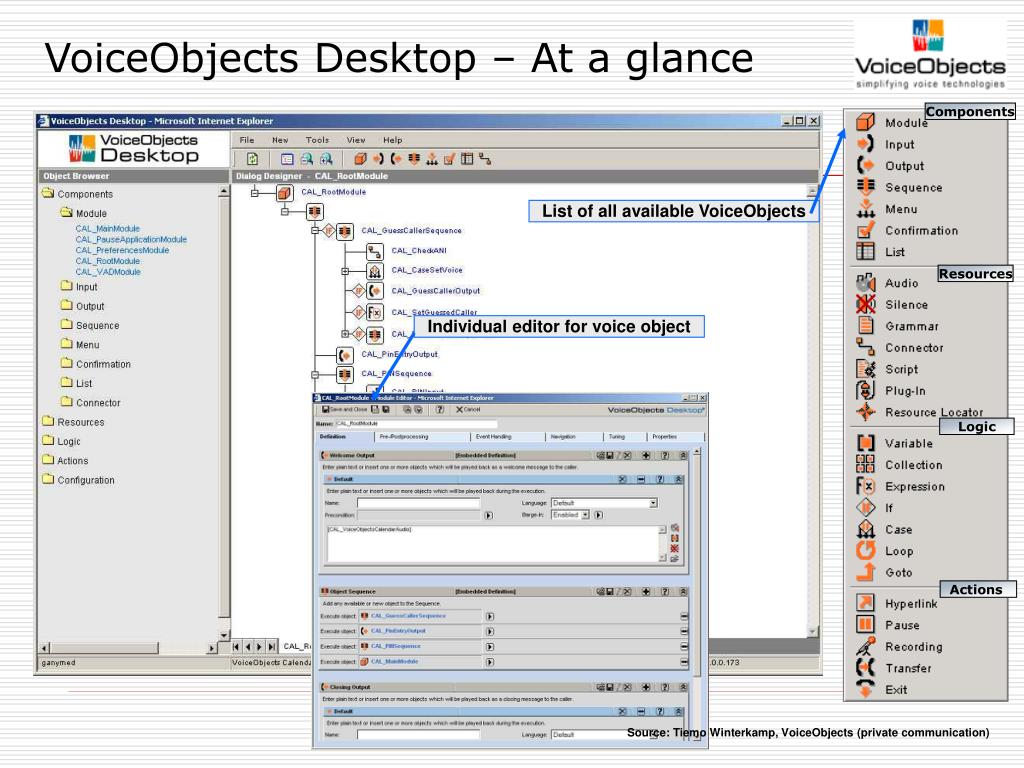Click the expression icon beside CAL_SetGuessedCaller

[x=374, y=313]
